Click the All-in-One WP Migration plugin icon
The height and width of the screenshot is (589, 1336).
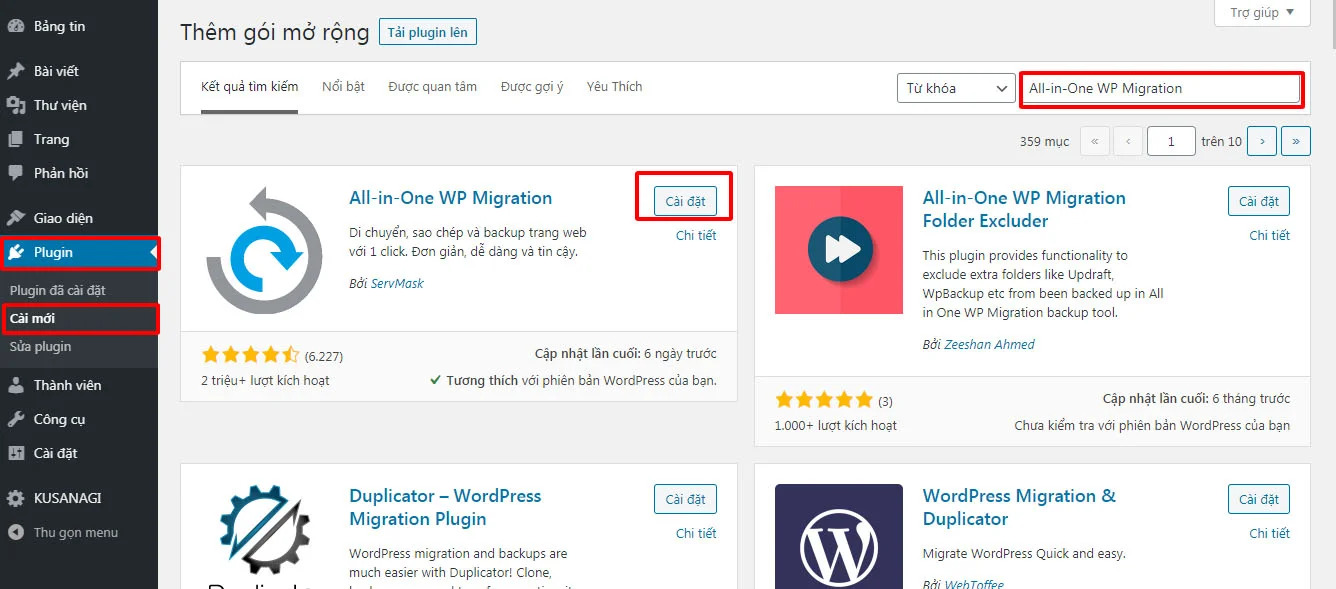[264, 250]
